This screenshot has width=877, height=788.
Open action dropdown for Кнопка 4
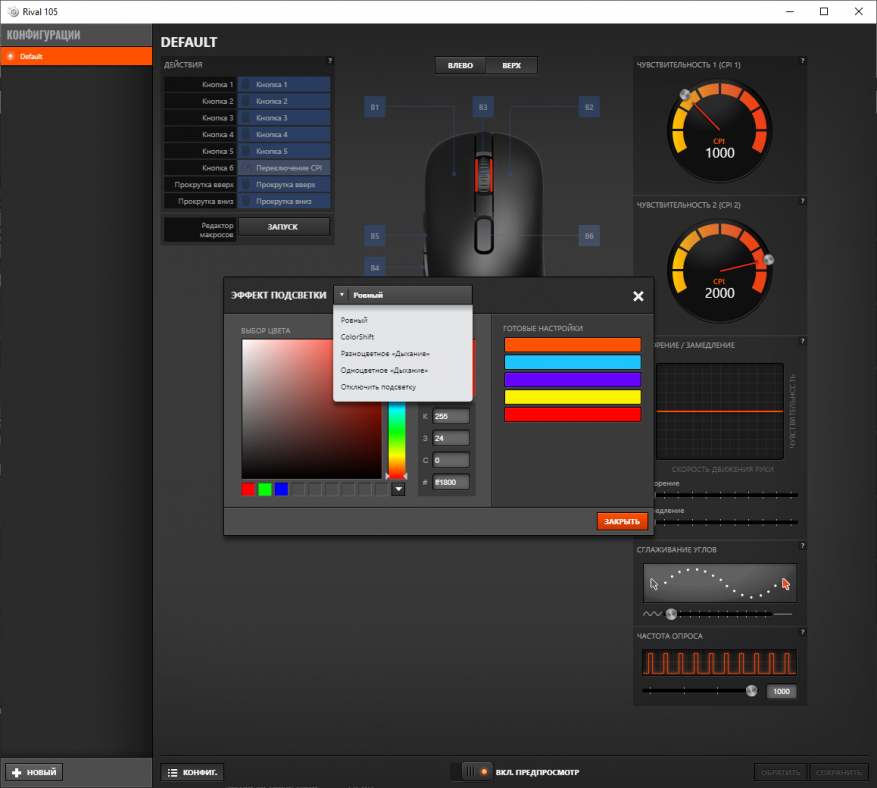coord(284,135)
